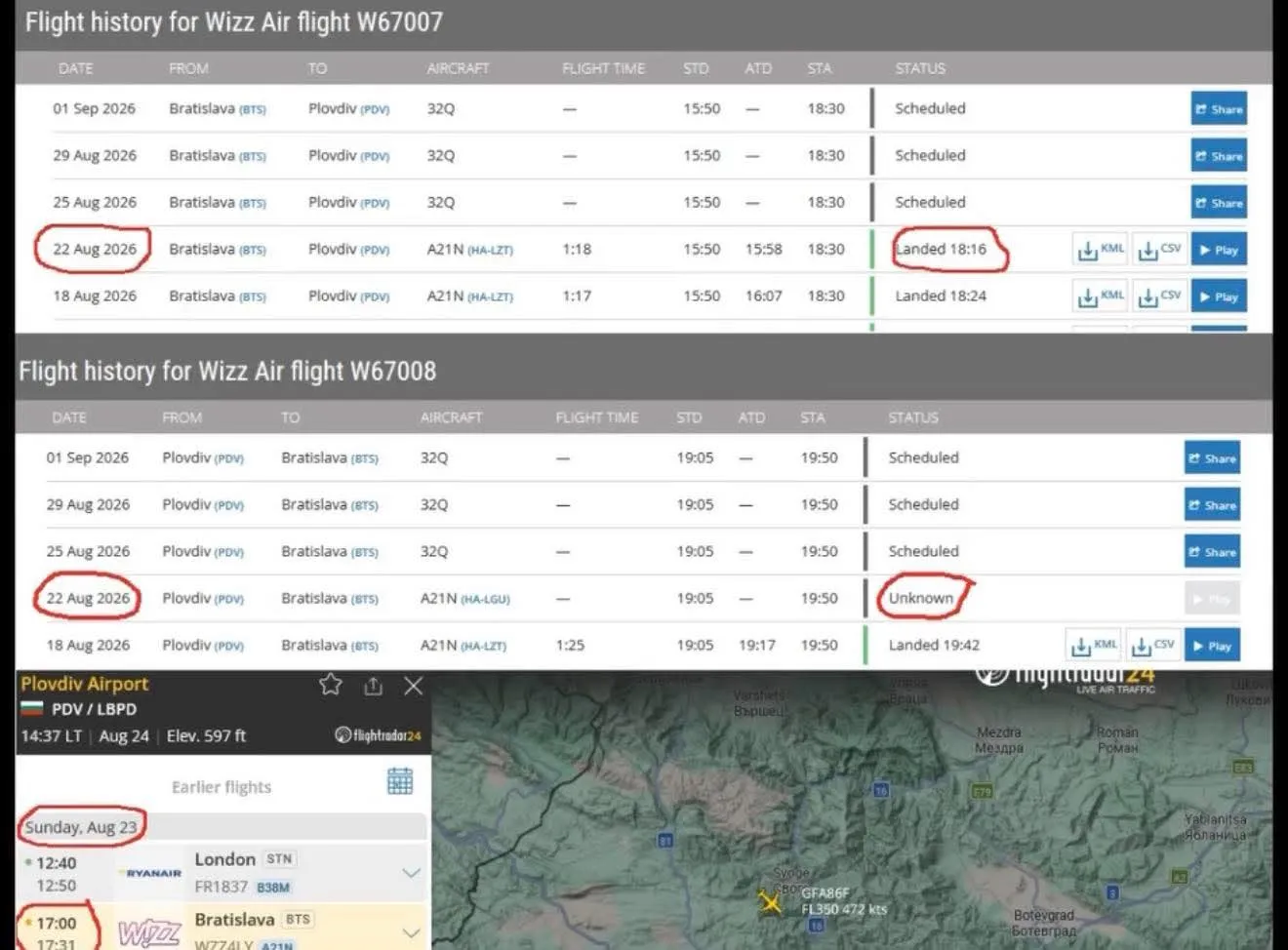Play back the 18 Aug W67007 flight

[1219, 297]
